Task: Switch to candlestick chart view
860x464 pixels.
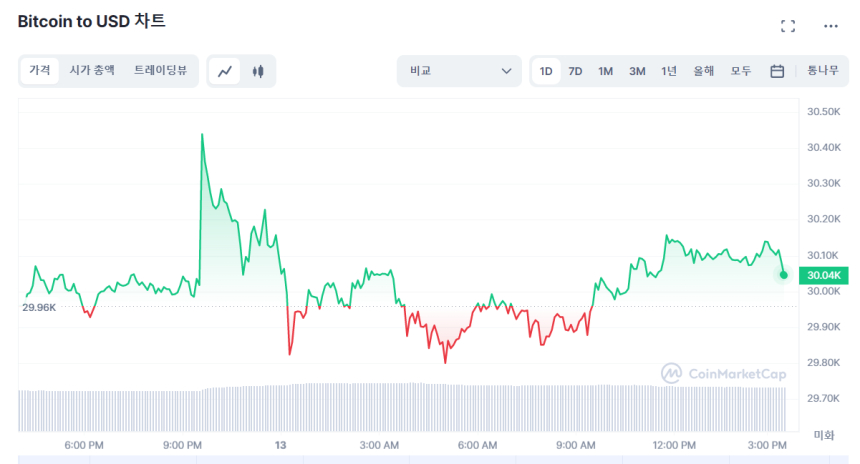Action: coord(258,71)
